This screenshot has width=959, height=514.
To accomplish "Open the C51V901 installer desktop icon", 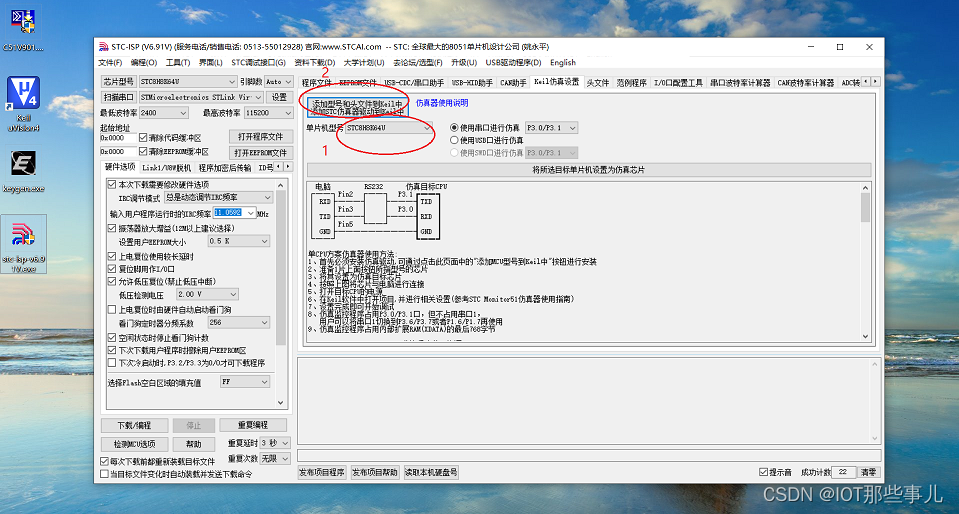I will pyautogui.click(x=23, y=28).
